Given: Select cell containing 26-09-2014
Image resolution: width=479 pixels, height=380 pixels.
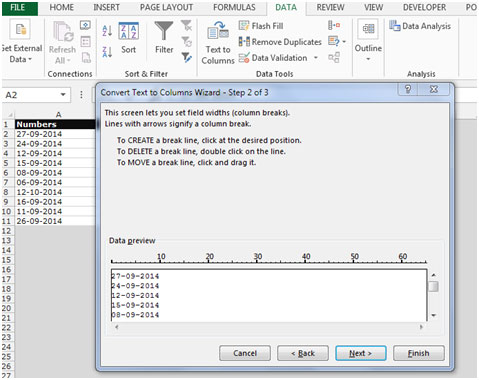Looking at the screenshot, I should pos(55,221).
